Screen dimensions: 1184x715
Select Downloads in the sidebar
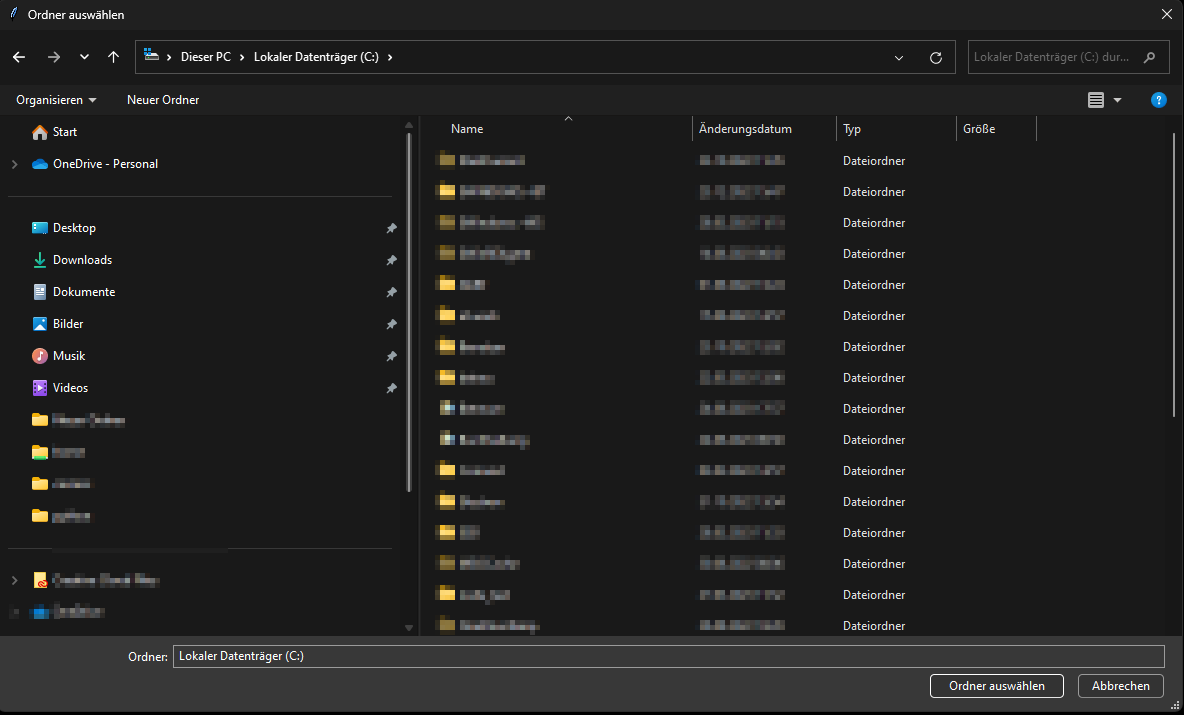[x=82, y=260]
